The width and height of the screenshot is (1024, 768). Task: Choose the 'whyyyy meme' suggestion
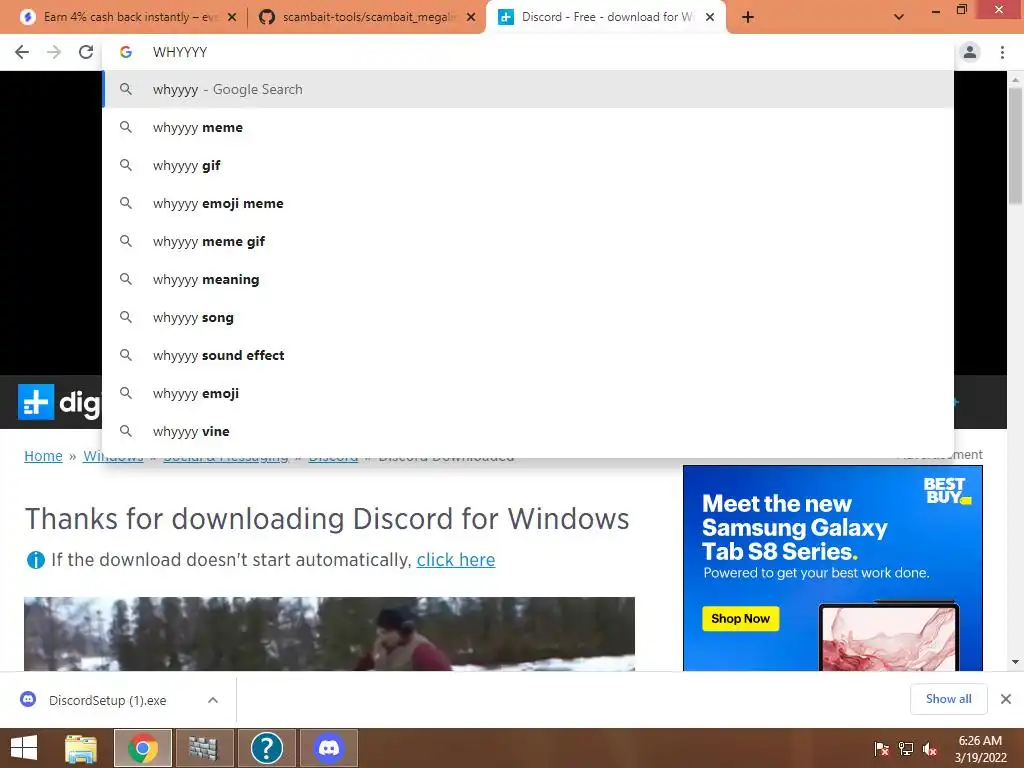pos(528,127)
